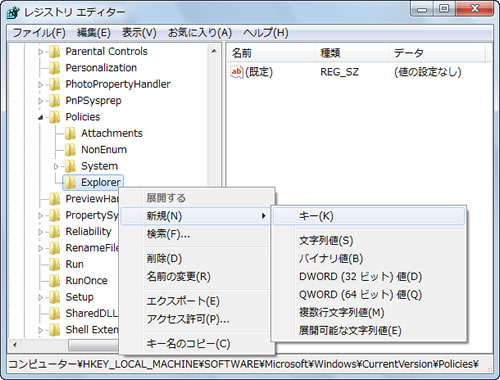Select キー(K) in the submenu
Screen dimensions: 500x380
[x=369, y=216]
